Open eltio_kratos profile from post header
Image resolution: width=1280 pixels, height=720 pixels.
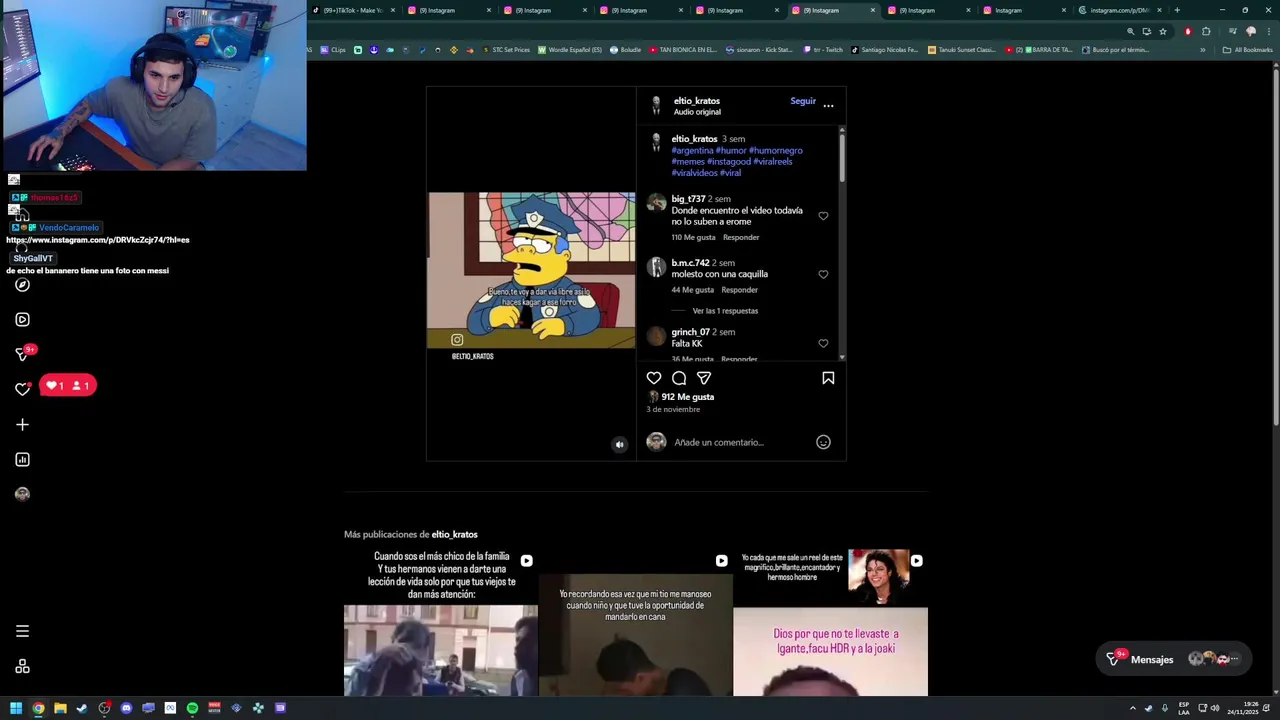coord(697,101)
